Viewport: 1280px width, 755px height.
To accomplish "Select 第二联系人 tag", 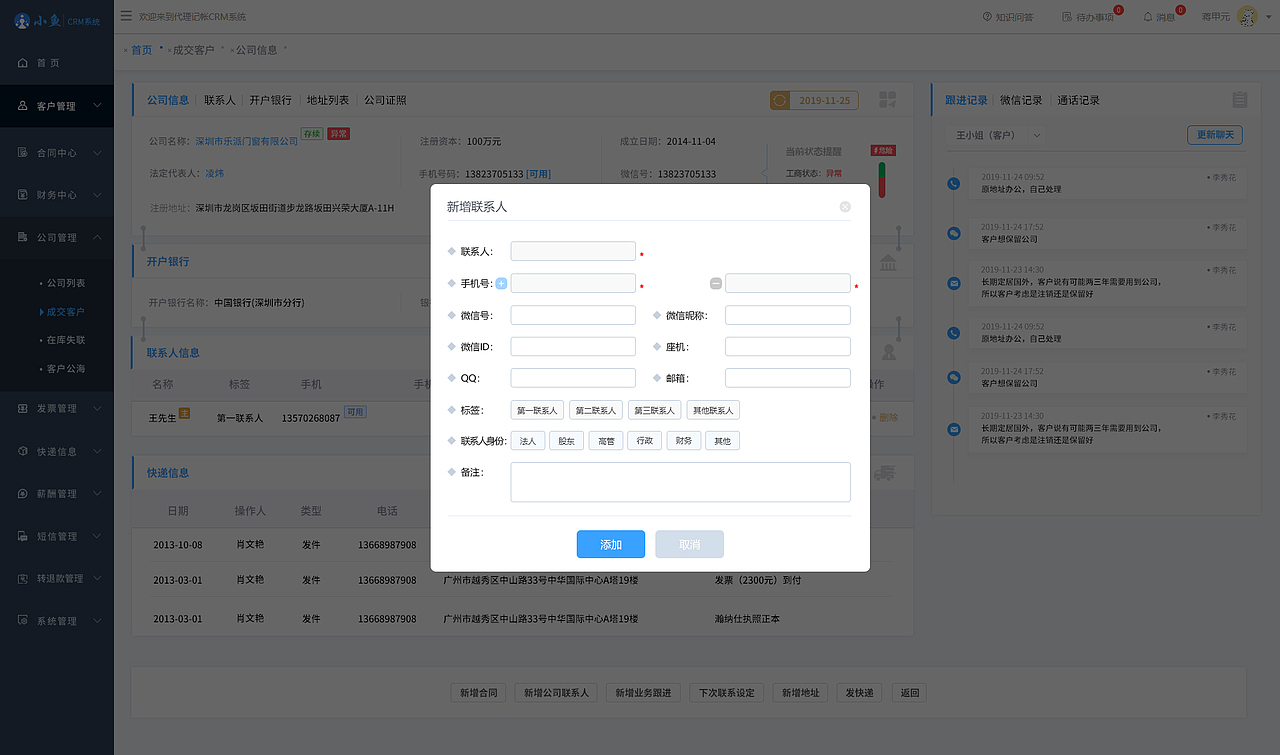I will 596,410.
